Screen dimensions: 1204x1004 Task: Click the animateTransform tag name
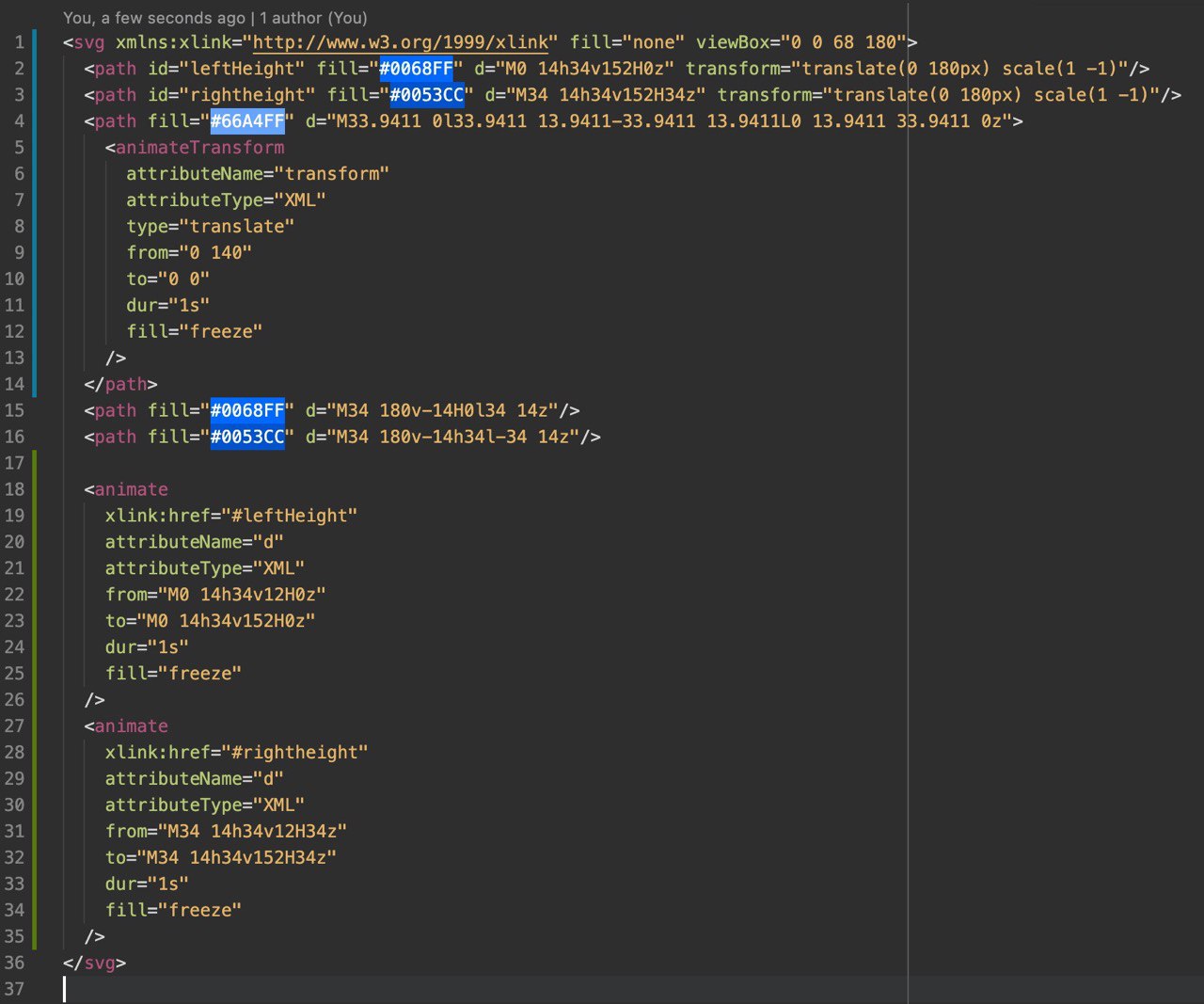pos(200,148)
